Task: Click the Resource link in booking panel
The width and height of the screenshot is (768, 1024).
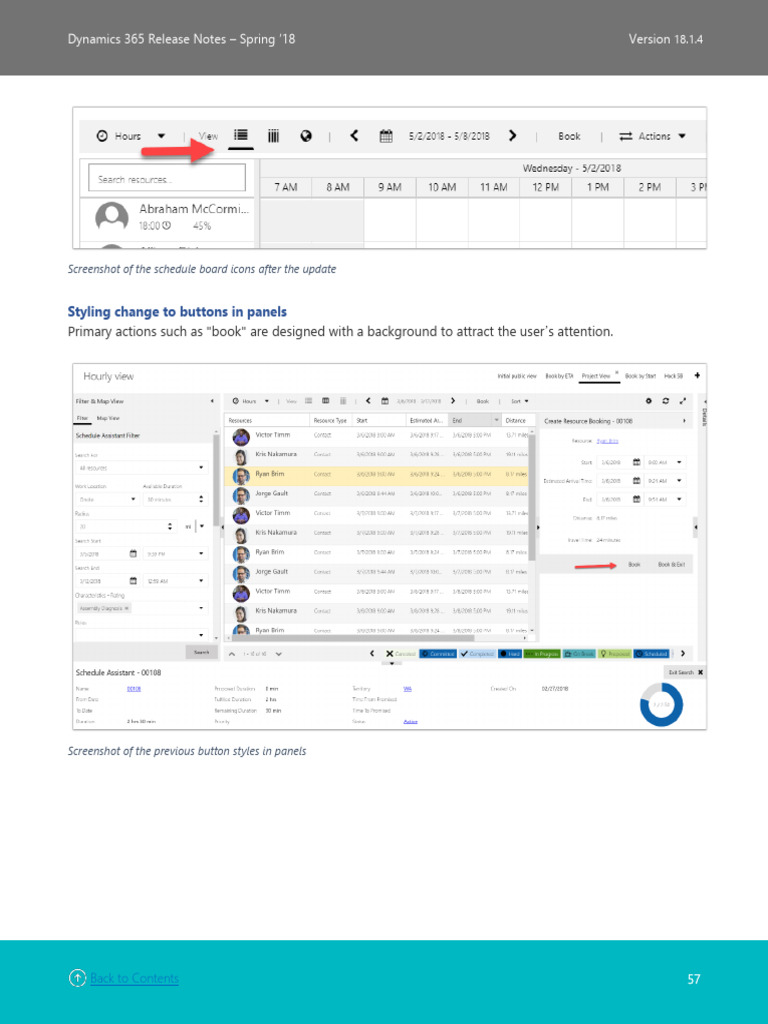Action: (x=607, y=441)
